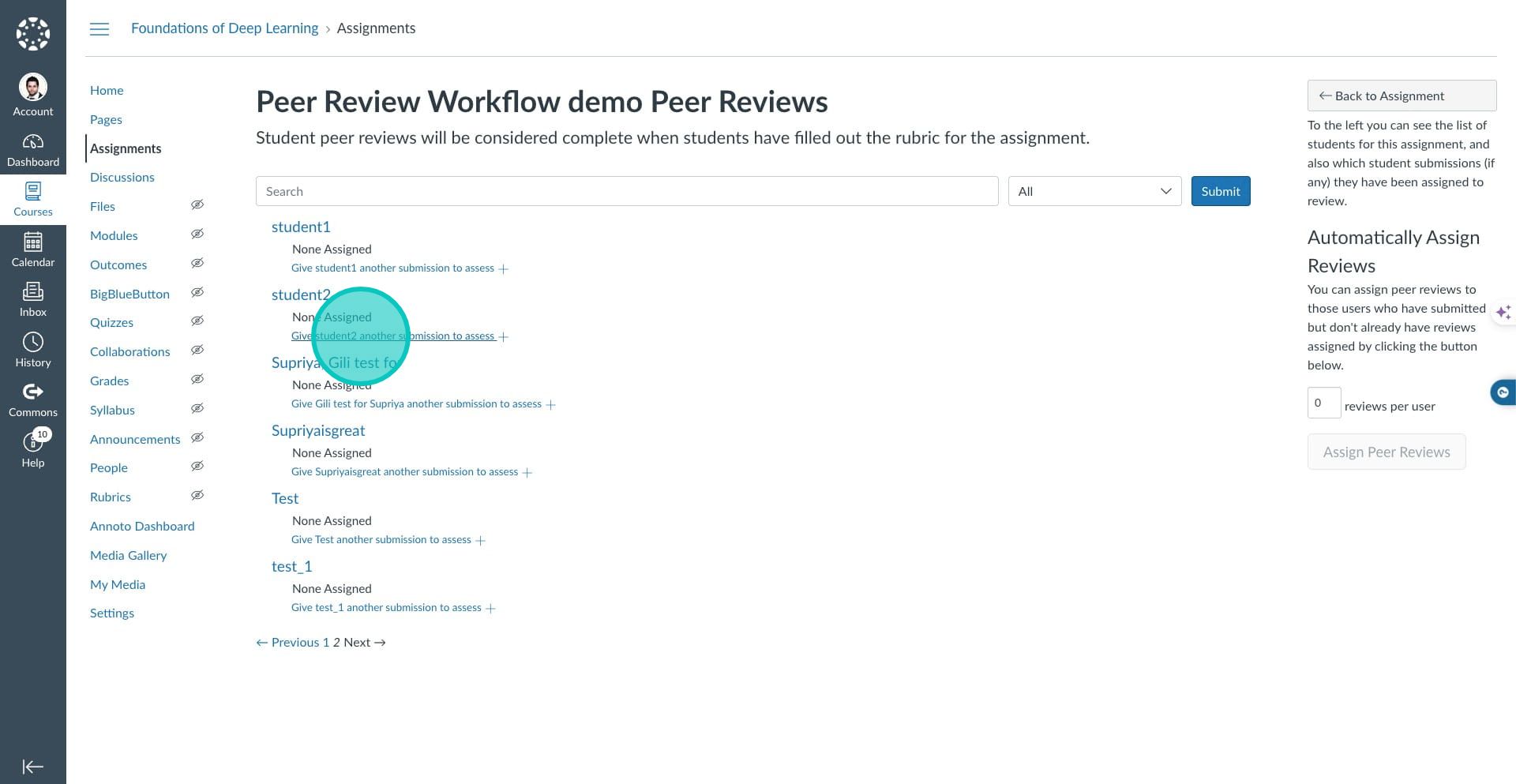Screen dimensions: 1516x784
Task: Open Discussions in the course menu
Action: tap(122, 178)
